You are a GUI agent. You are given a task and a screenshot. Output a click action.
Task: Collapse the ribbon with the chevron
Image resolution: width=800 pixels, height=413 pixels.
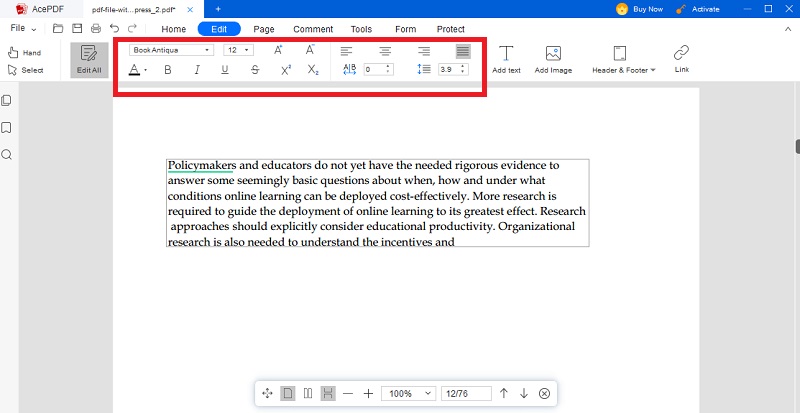787,29
